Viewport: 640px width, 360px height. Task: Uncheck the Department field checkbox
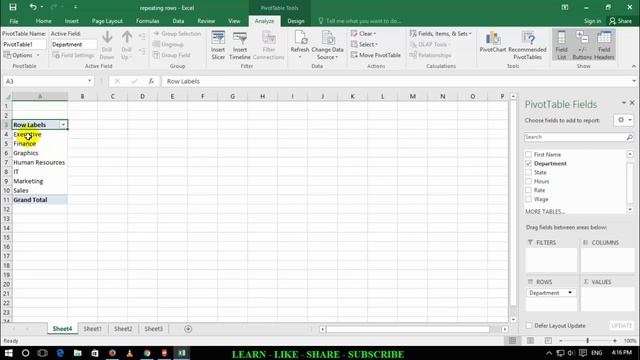pyautogui.click(x=529, y=163)
